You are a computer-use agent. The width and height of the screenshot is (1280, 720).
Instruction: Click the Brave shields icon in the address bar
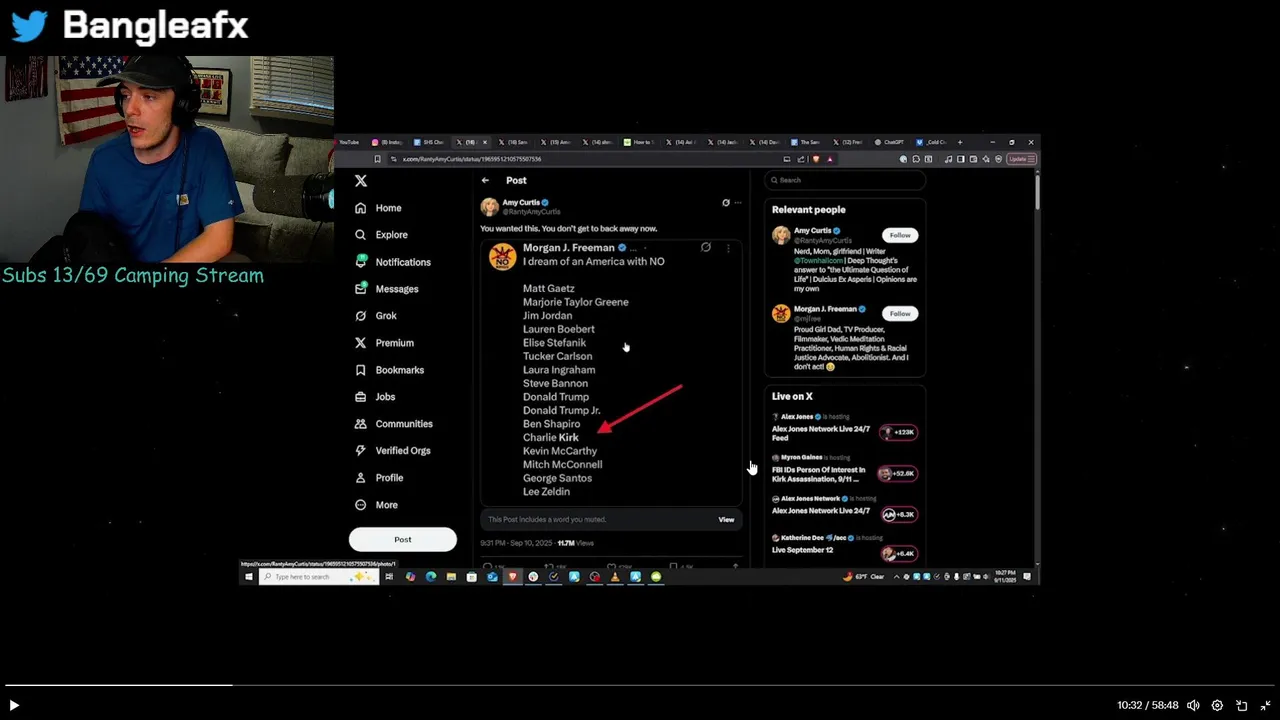tap(816, 159)
